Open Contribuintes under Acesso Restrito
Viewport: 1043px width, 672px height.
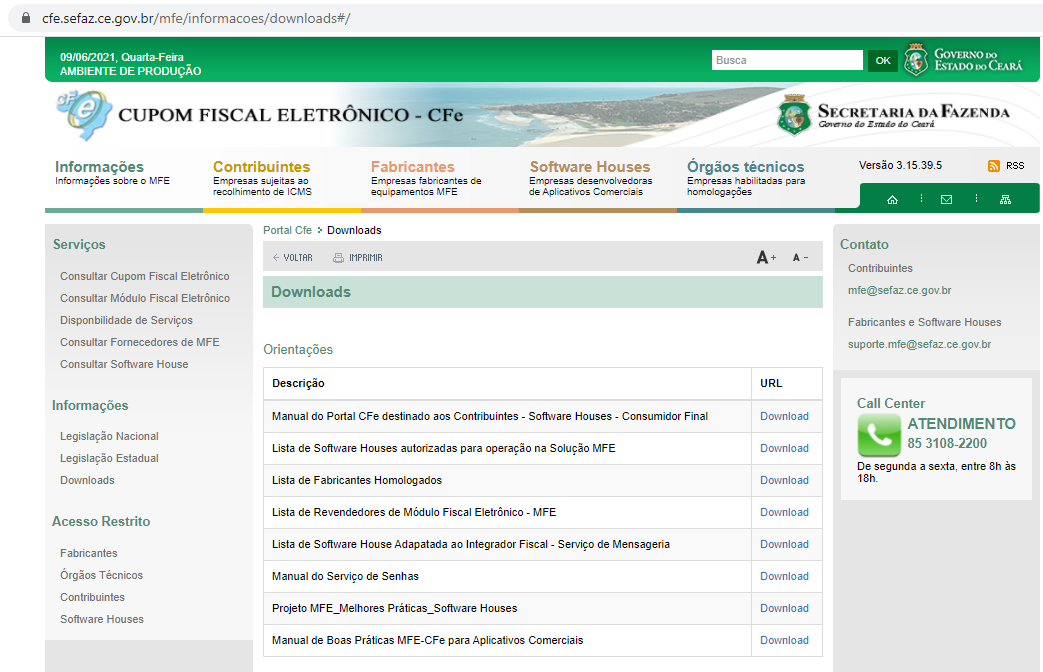(92, 597)
